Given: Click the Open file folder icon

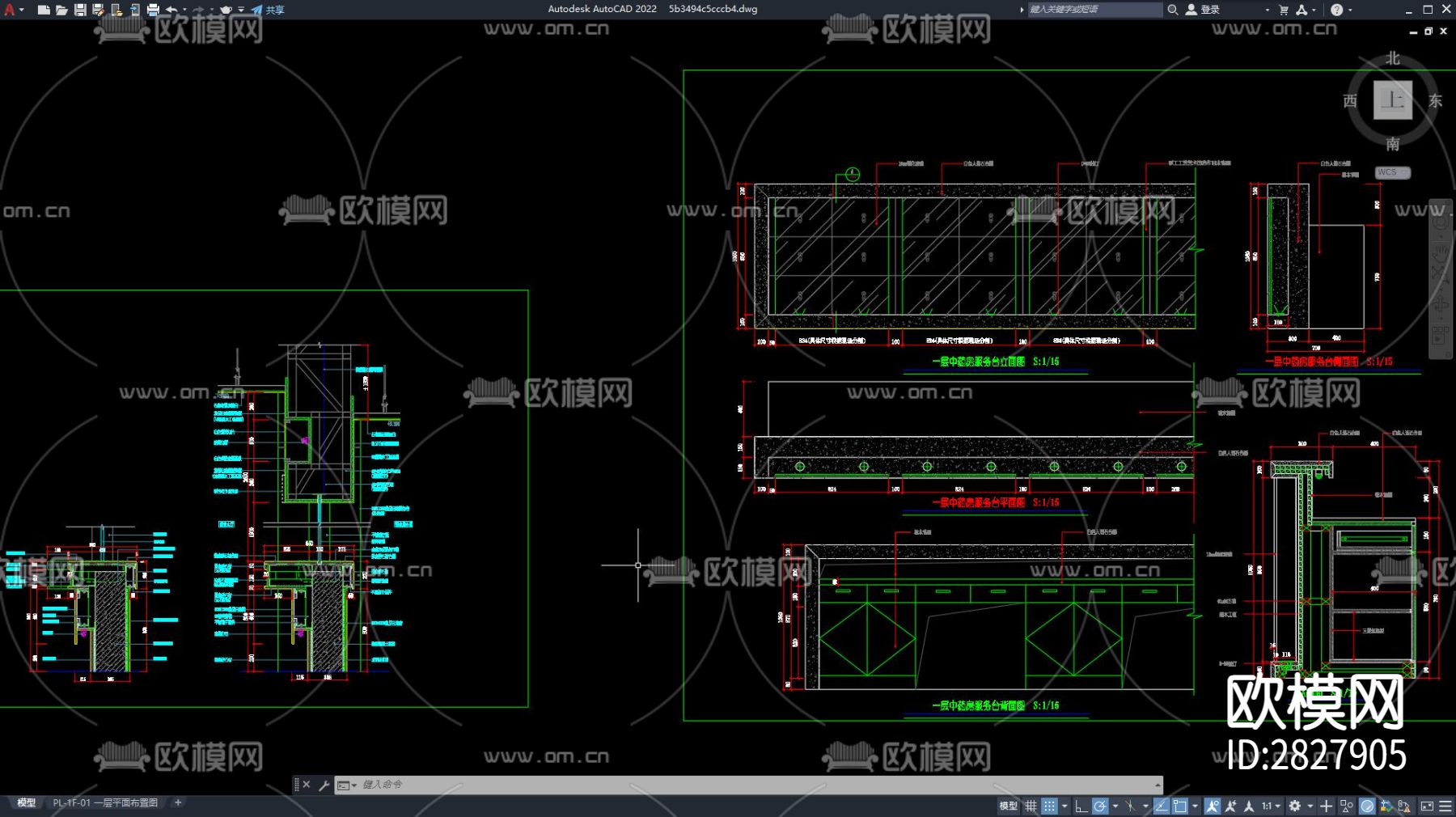Looking at the screenshot, I should tap(61, 10).
